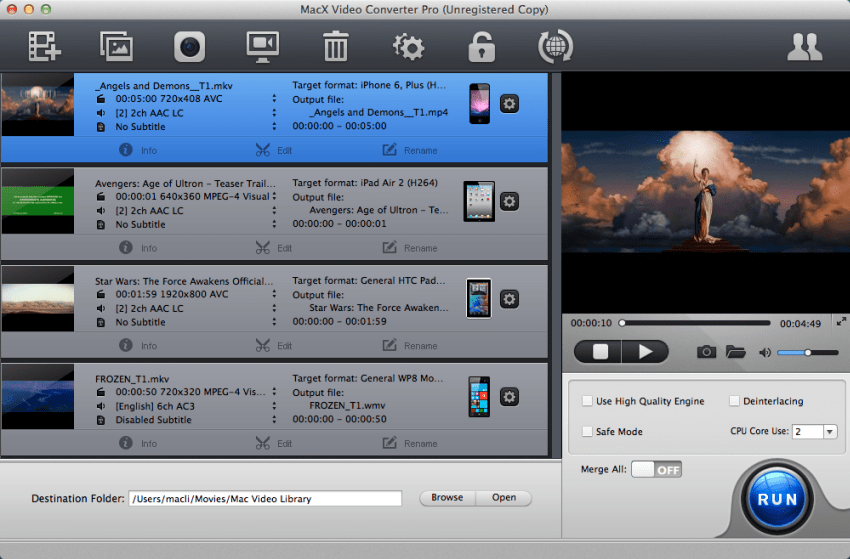This screenshot has width=850, height=559.
Task: Expand preview with fullscreen arrows icon
Action: 841,322
